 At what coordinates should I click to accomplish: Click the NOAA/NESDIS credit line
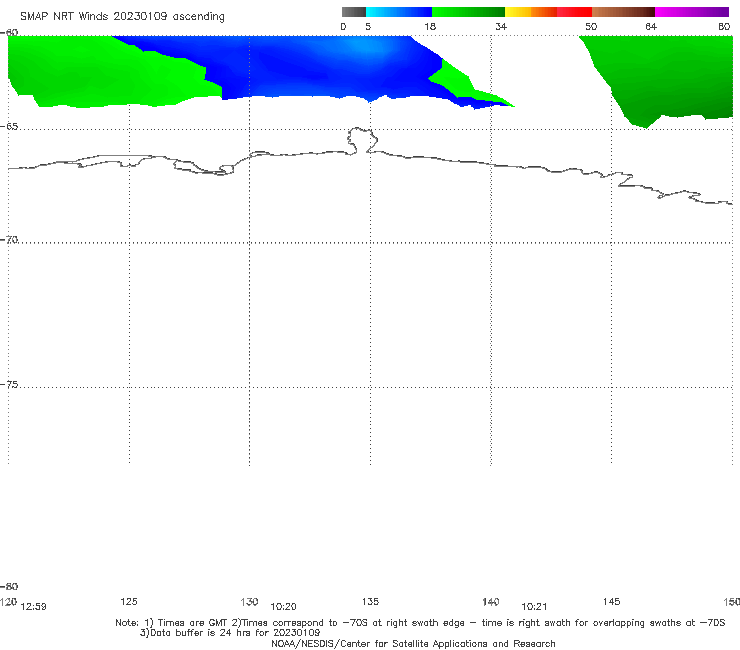[413, 644]
